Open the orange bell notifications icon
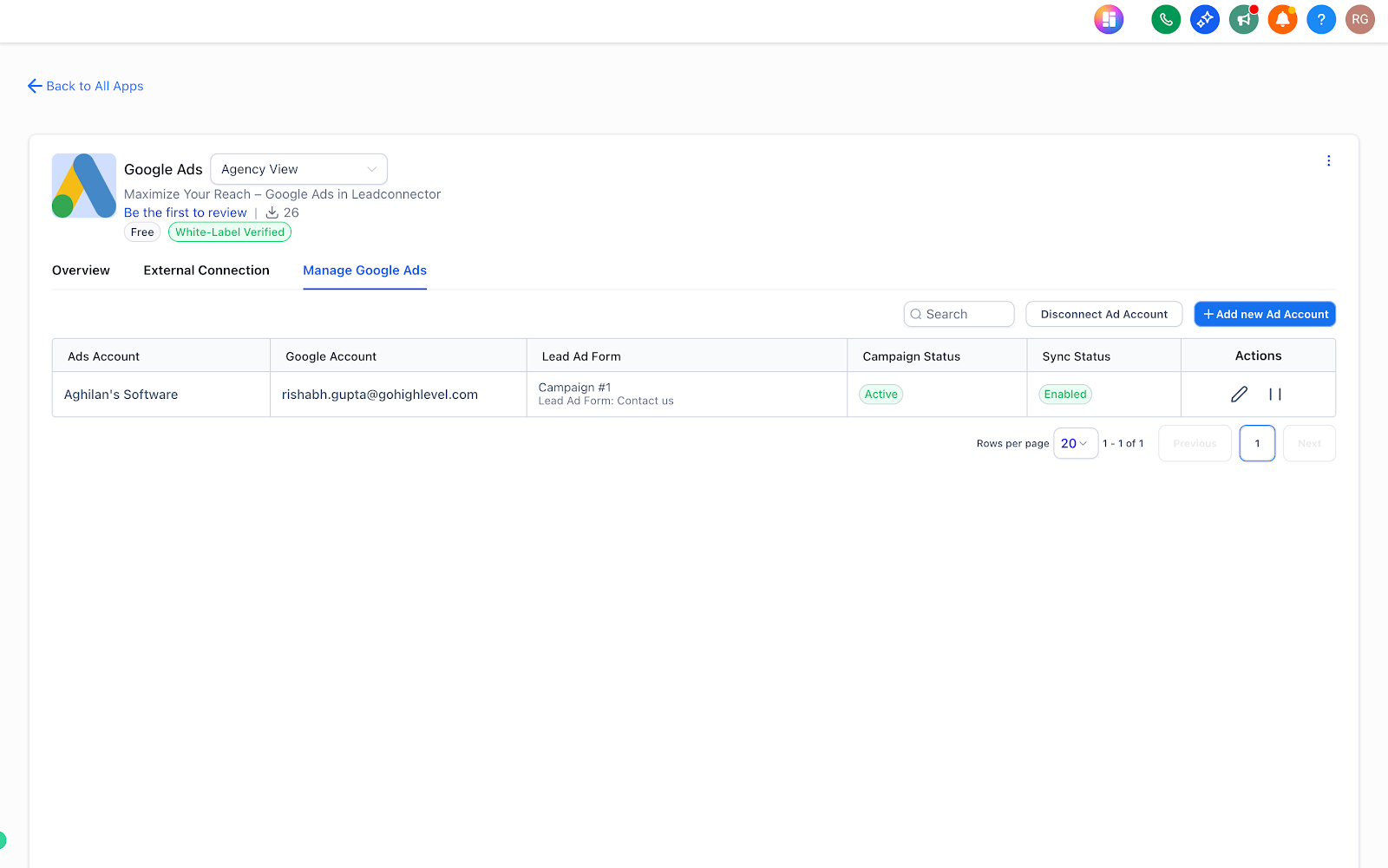1388x868 pixels. [1282, 19]
